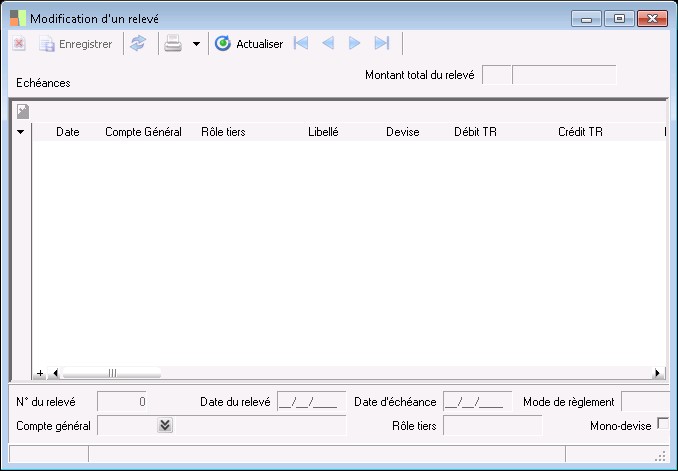The image size is (678, 471).
Task: Click the Actualiser refresh button
Action: (249, 44)
